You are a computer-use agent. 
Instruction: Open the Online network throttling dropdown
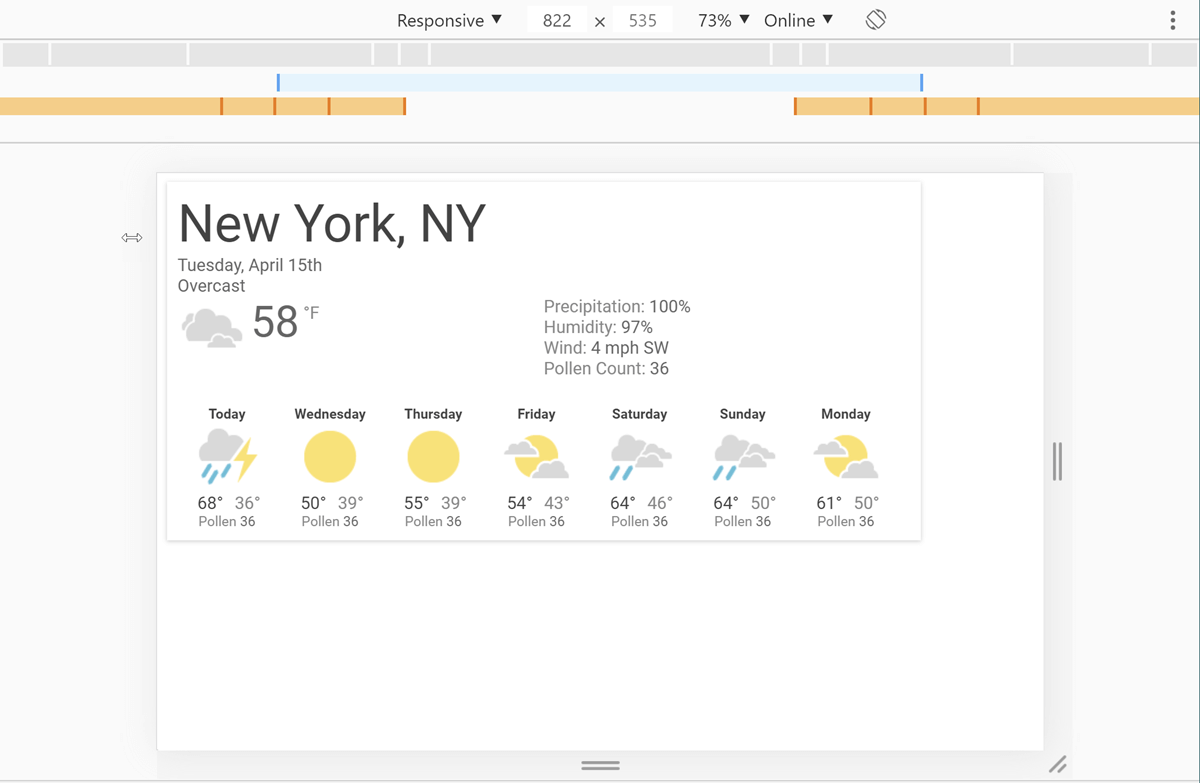798,20
